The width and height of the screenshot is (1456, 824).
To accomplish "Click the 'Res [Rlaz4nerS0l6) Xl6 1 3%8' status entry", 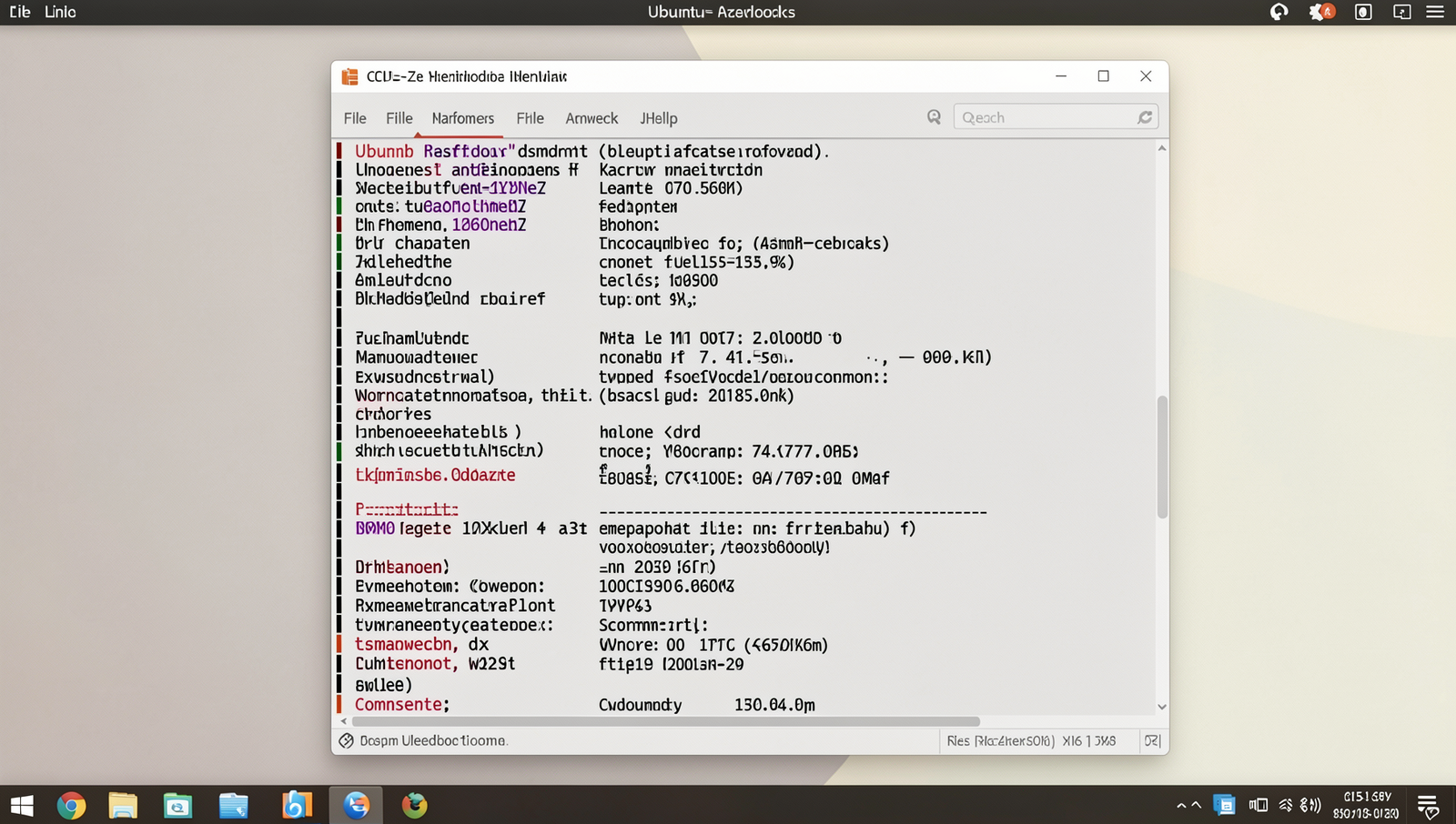I will (1031, 741).
